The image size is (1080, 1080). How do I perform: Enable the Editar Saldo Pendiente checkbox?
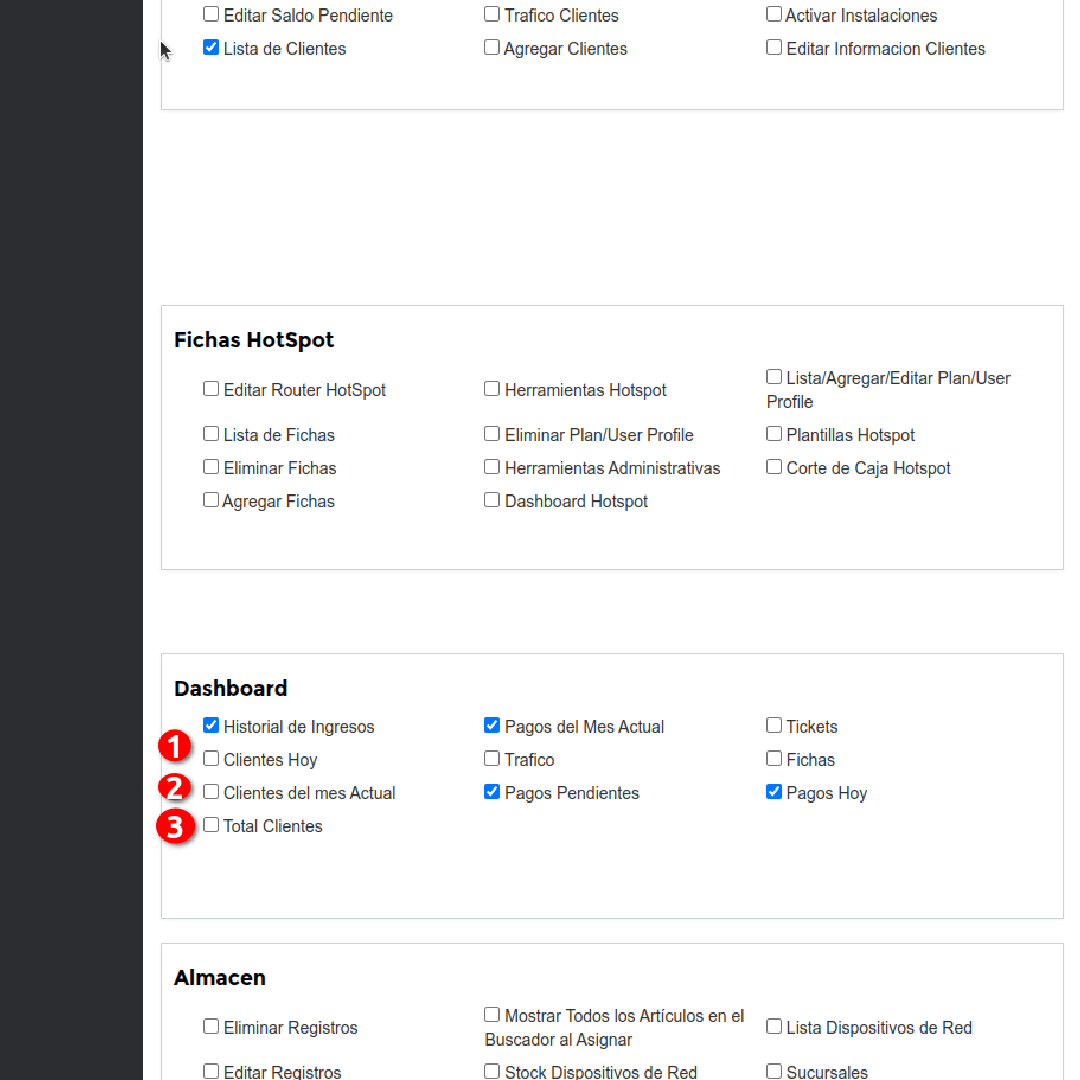tap(211, 14)
